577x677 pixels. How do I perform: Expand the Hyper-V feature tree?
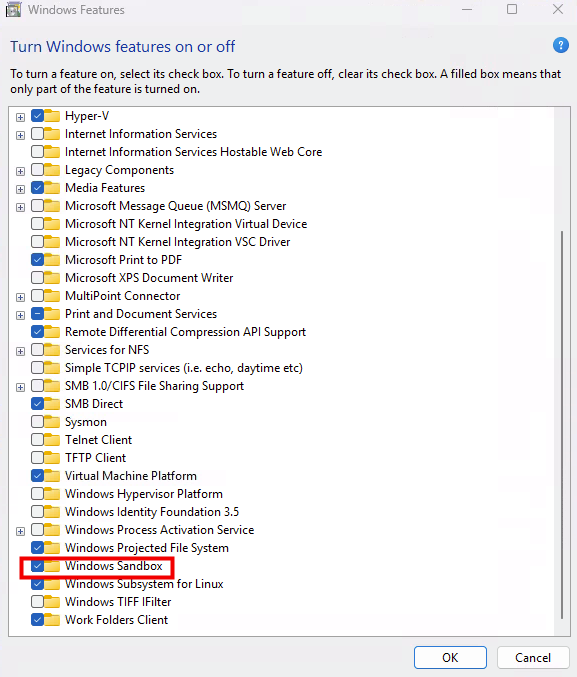pyautogui.click(x=20, y=117)
